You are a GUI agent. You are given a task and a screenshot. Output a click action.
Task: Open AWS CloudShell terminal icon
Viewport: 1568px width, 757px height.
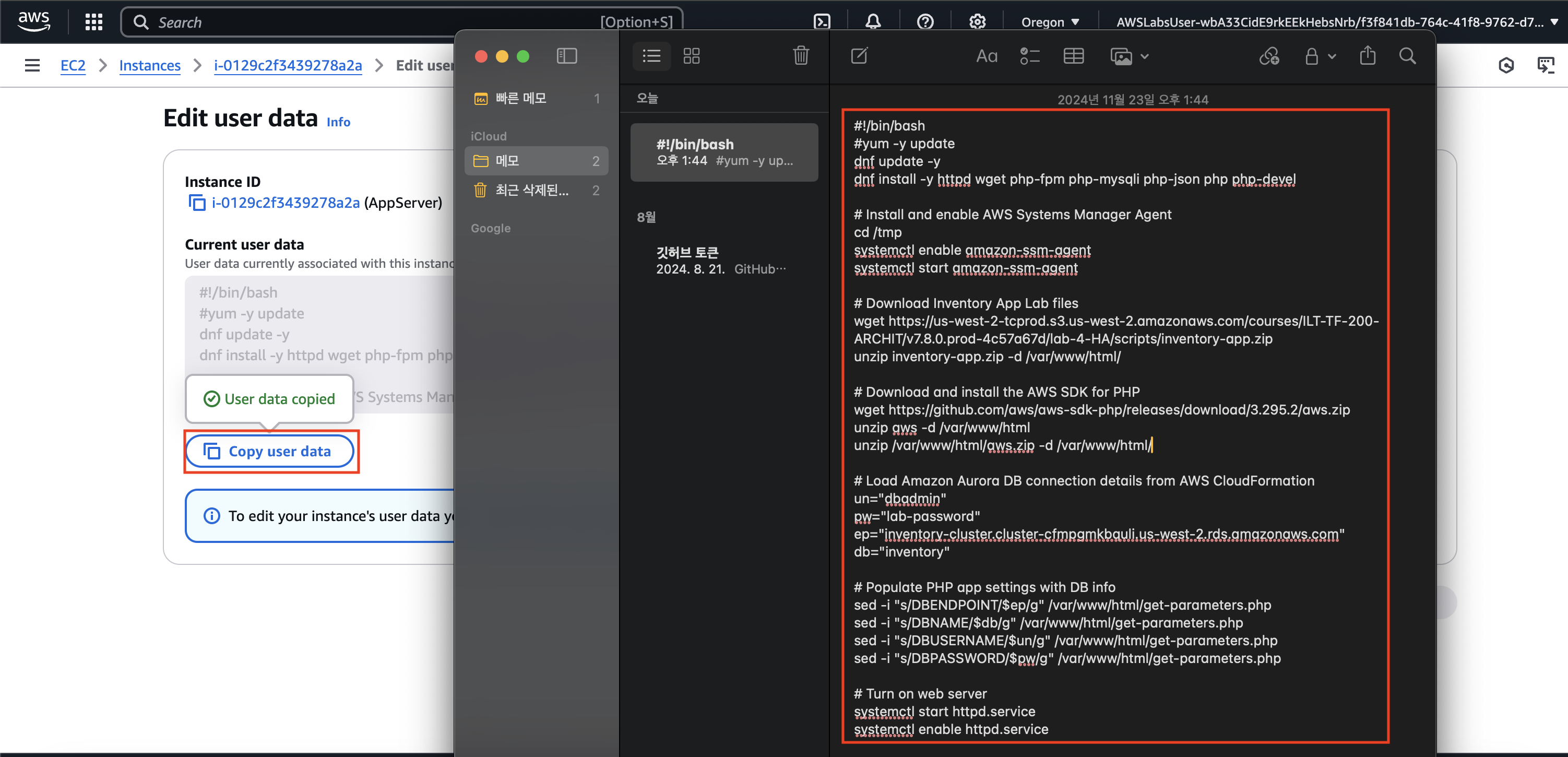pos(822,22)
